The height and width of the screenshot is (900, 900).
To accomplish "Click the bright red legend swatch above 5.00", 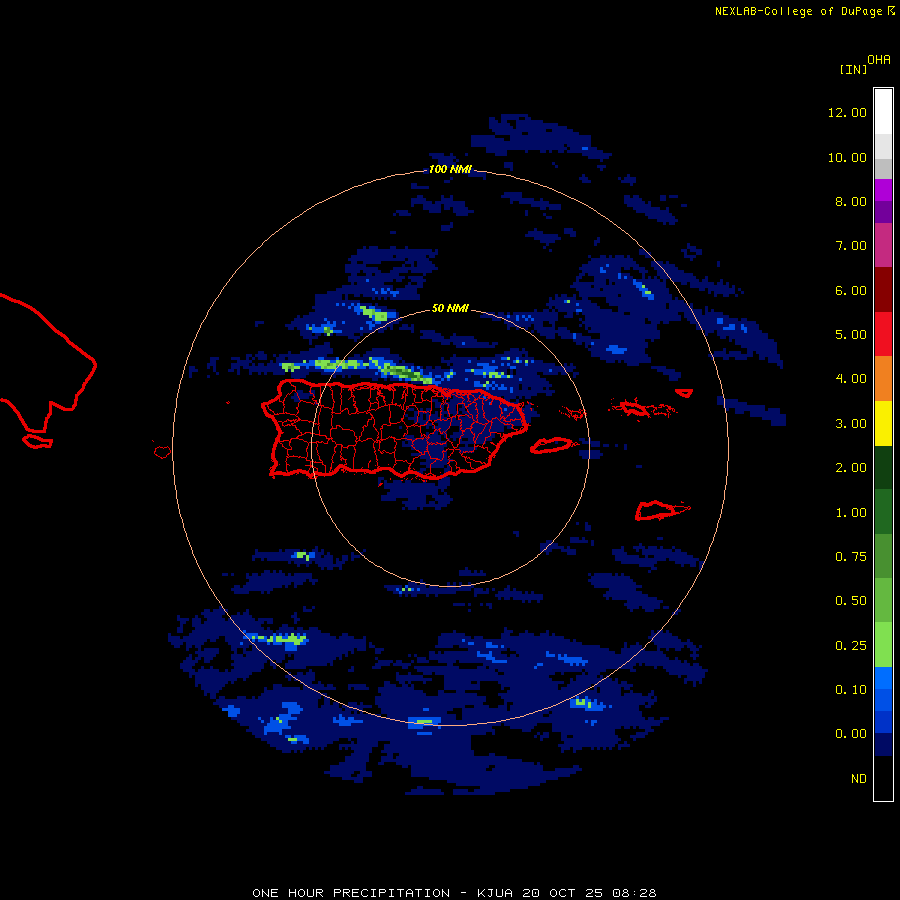I will click(x=883, y=334).
